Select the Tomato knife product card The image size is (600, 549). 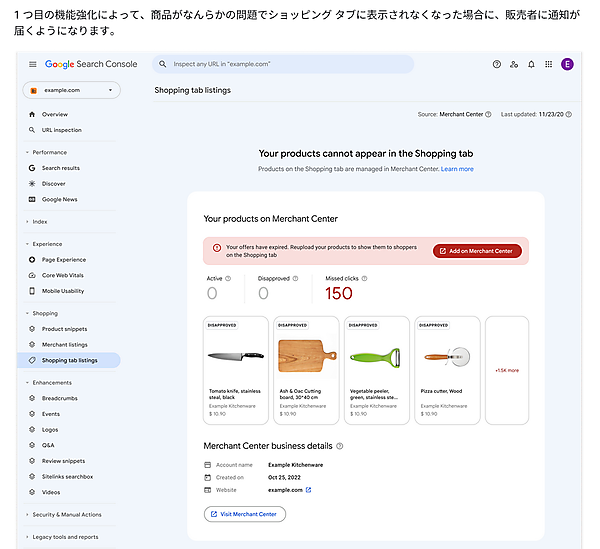pos(235,370)
